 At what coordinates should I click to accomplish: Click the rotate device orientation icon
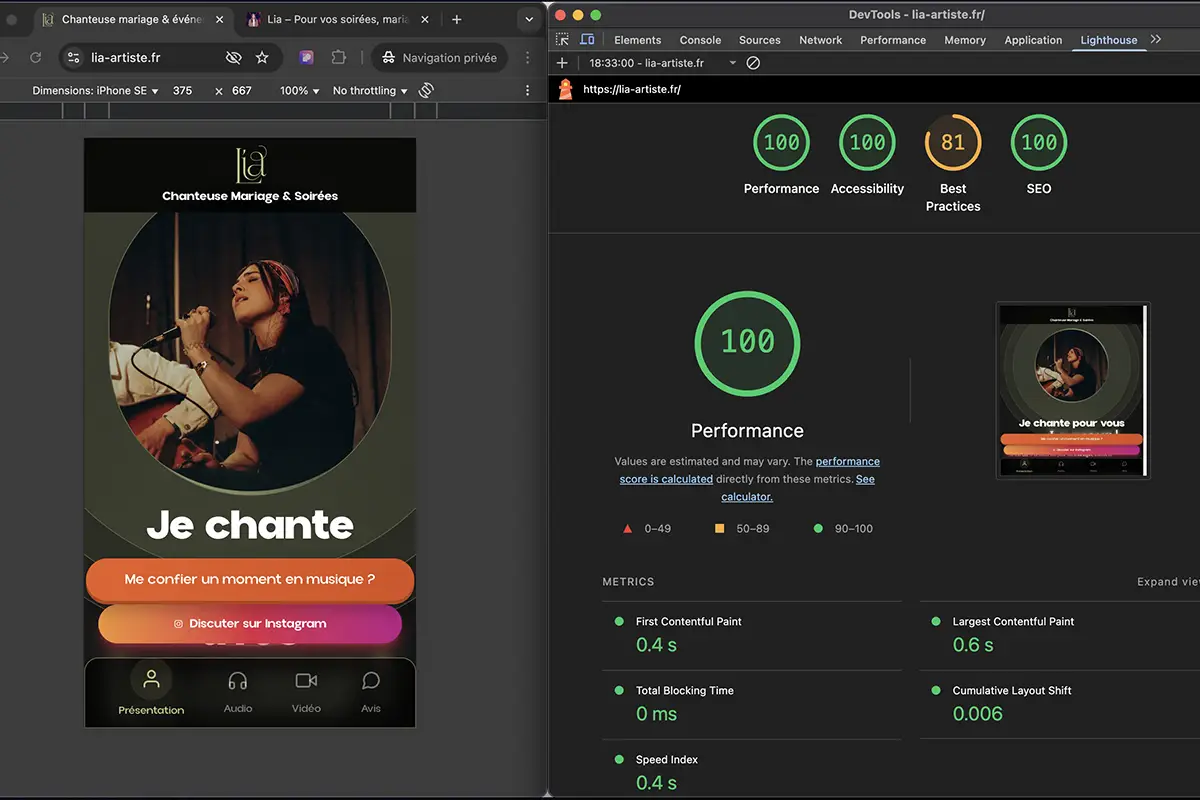[426, 90]
